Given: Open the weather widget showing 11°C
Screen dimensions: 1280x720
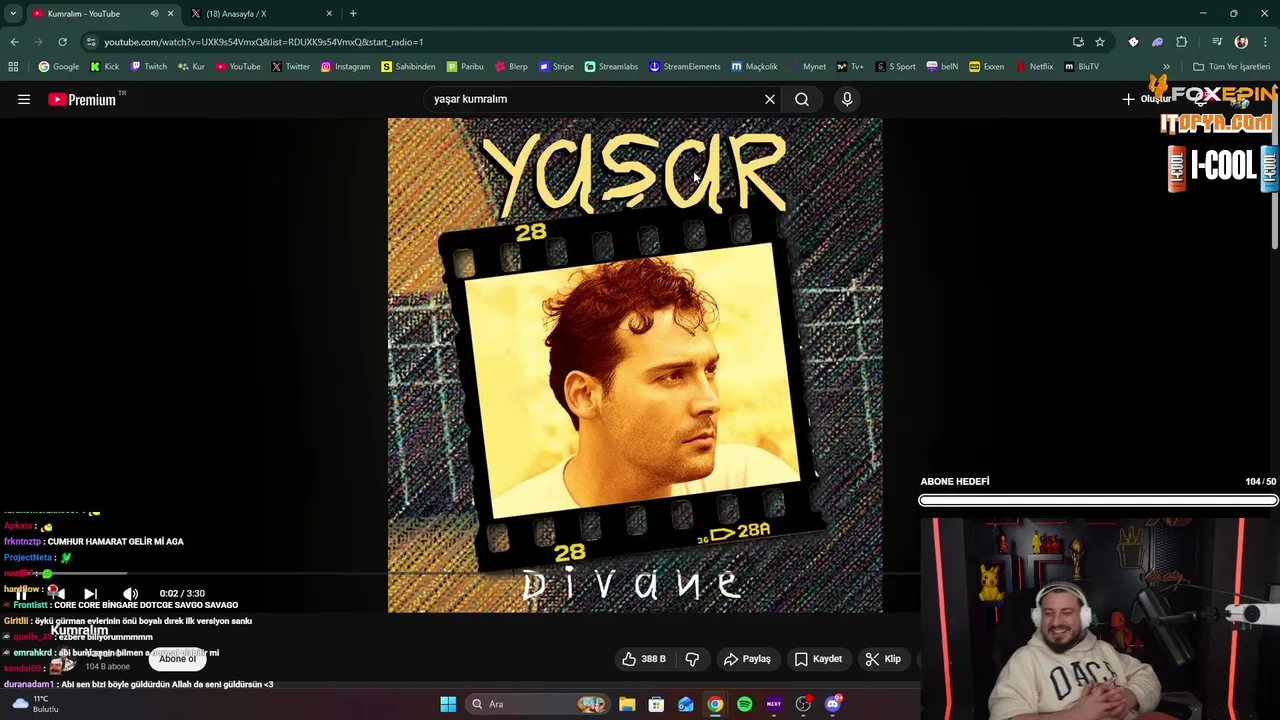Looking at the screenshot, I should coord(36,704).
